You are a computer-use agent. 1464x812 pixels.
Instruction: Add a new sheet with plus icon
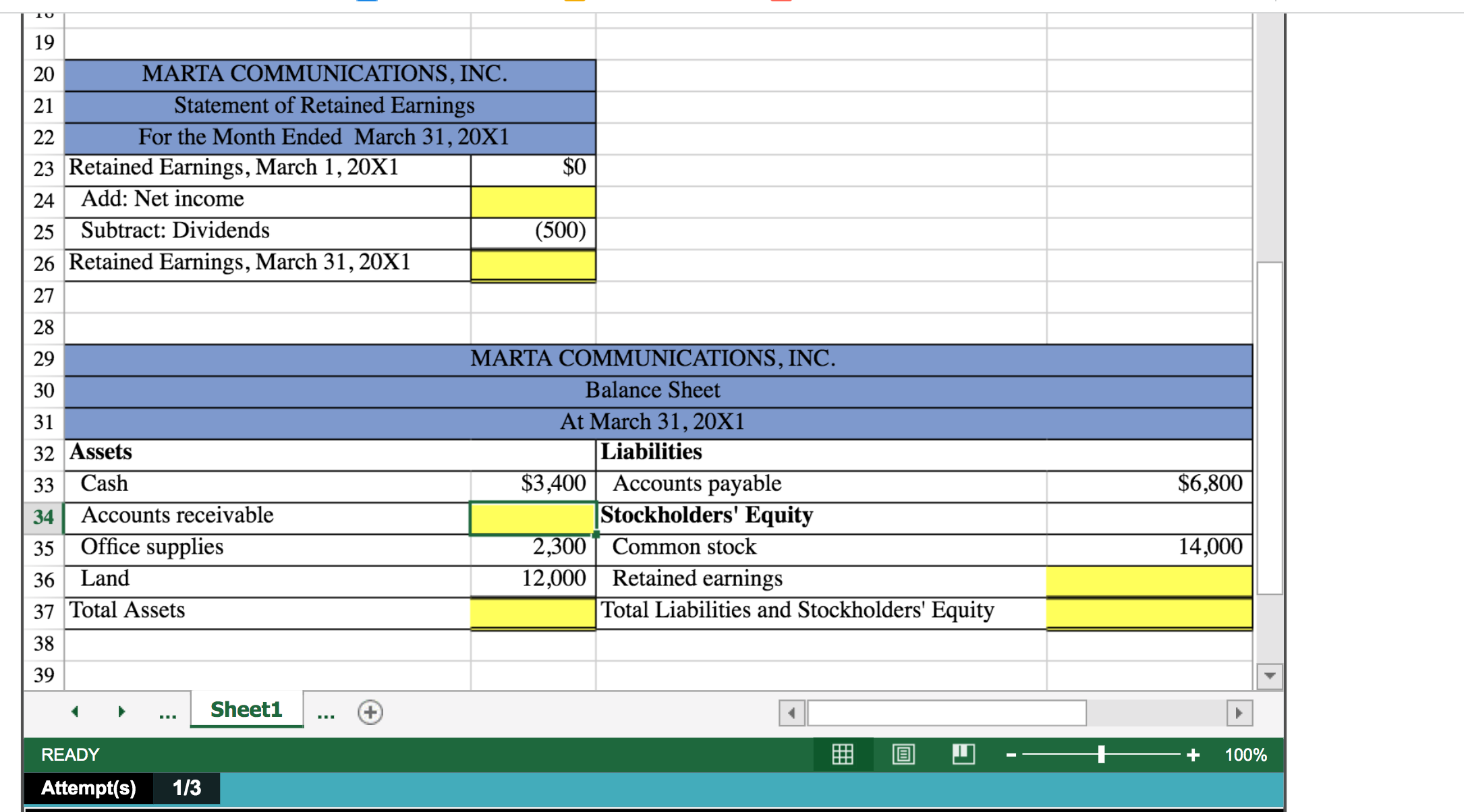[370, 712]
